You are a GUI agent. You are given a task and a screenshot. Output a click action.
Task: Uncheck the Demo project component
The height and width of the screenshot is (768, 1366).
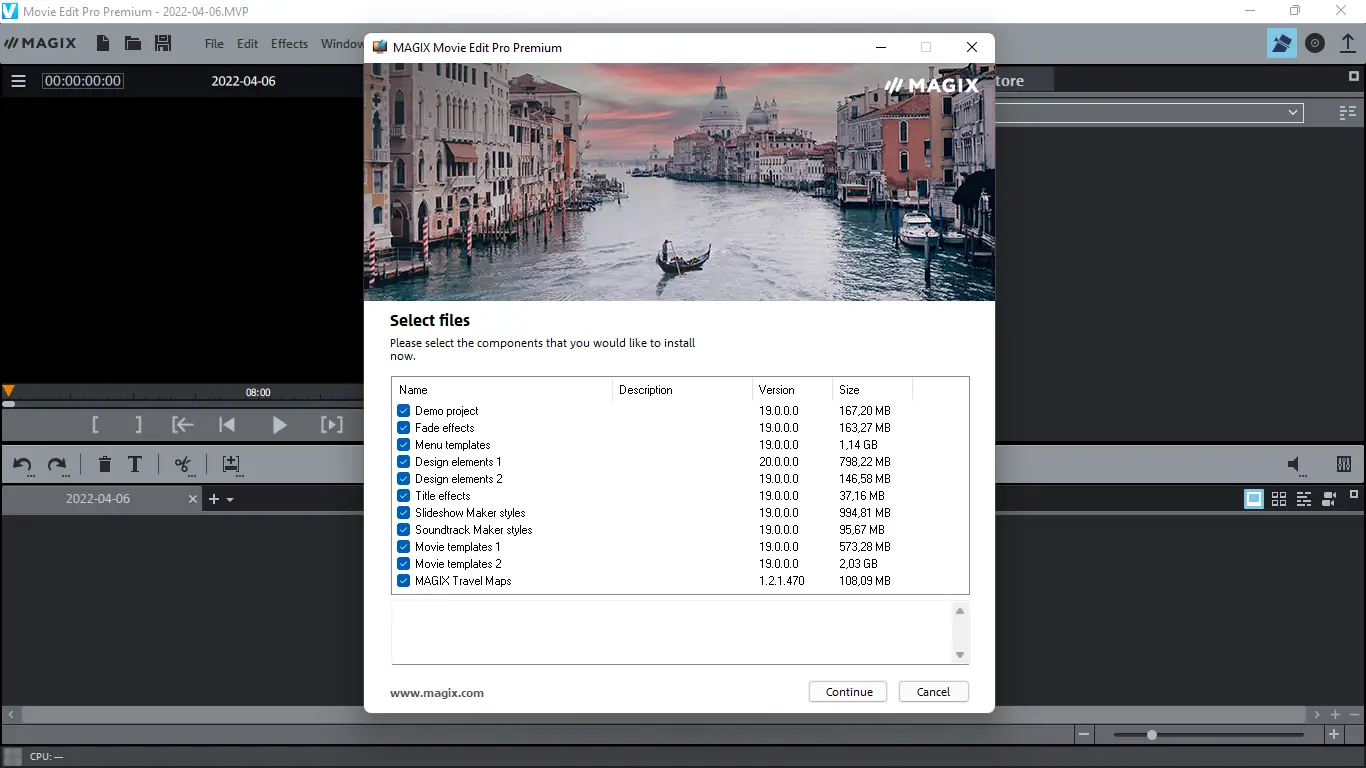403,410
